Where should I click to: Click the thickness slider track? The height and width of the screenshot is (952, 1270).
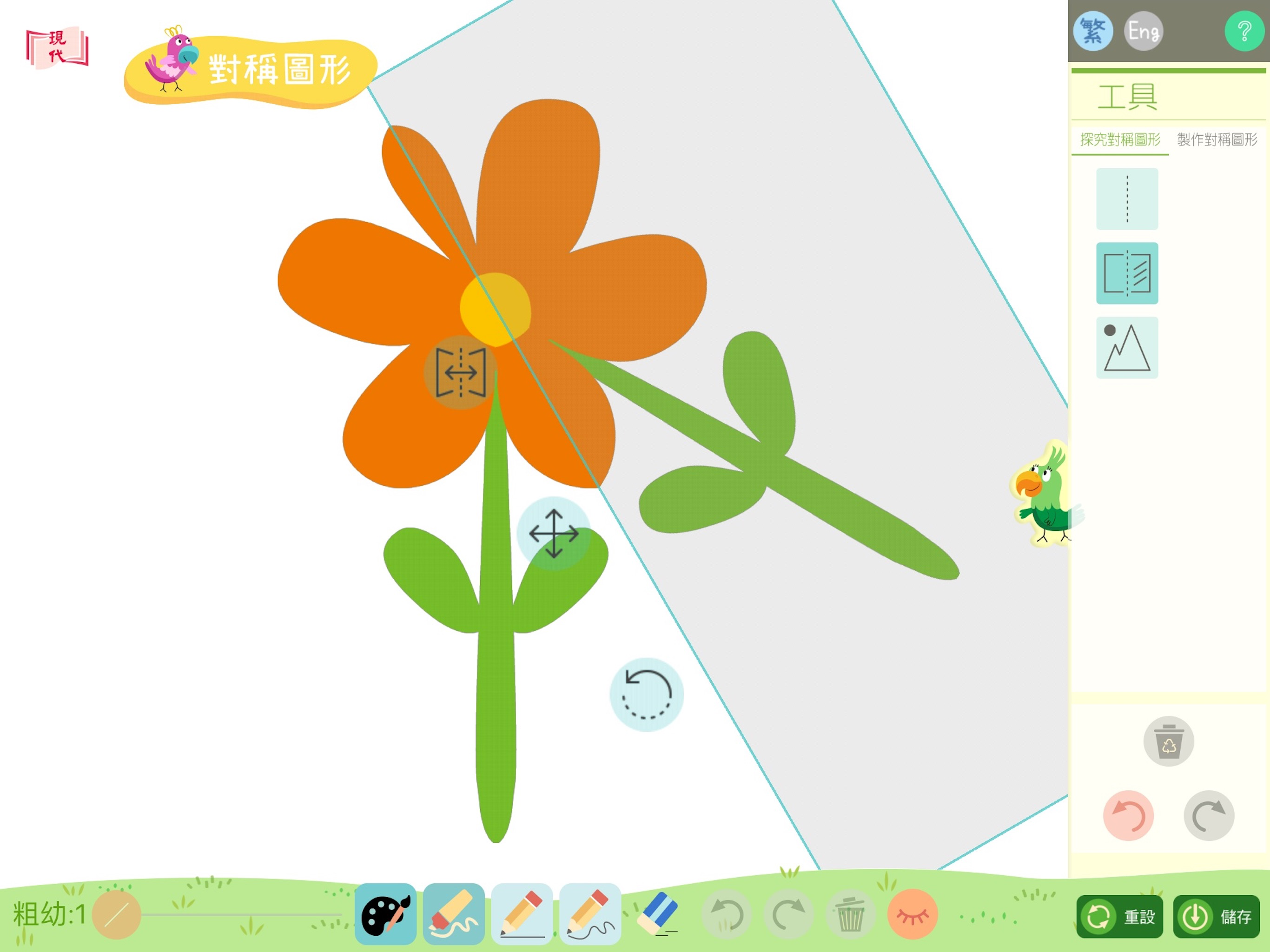[241, 915]
